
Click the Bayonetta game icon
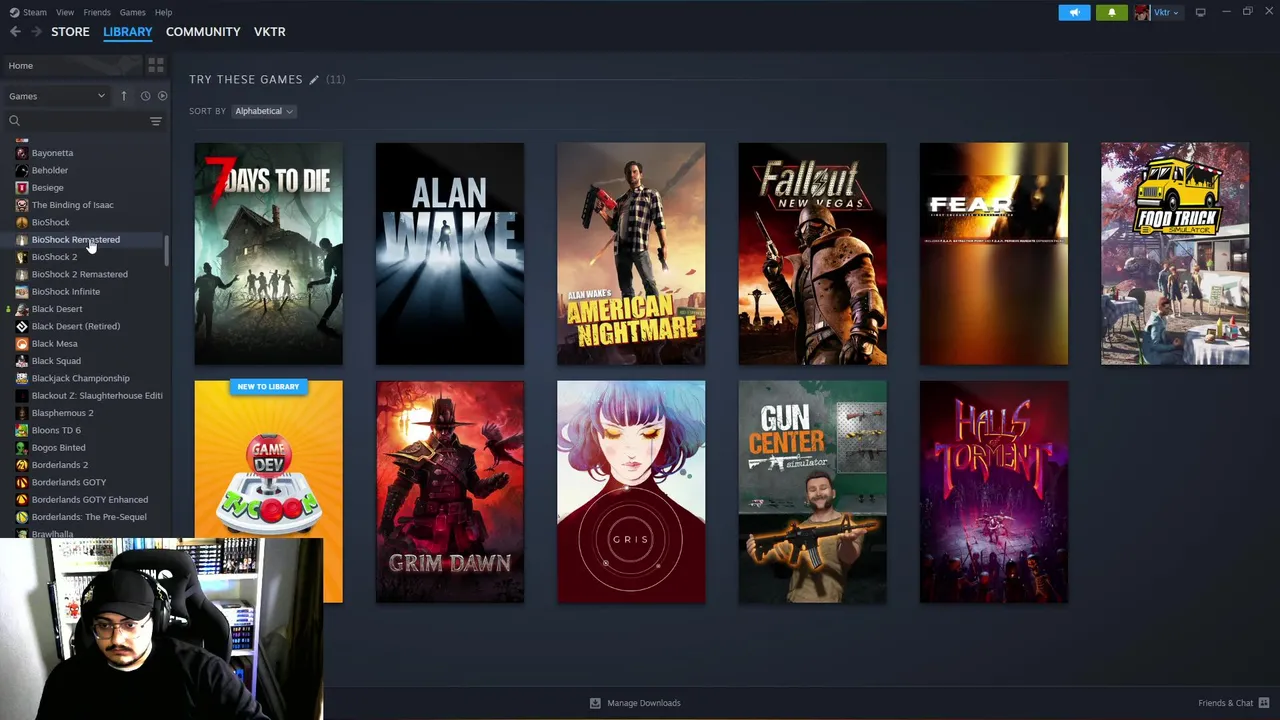(x=22, y=153)
